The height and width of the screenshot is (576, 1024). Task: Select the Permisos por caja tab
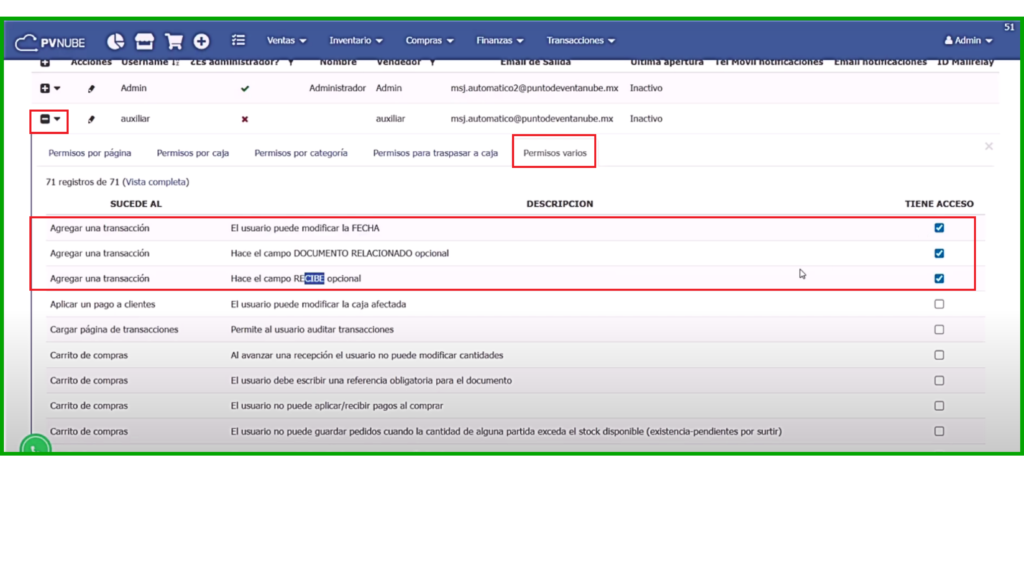[193, 153]
